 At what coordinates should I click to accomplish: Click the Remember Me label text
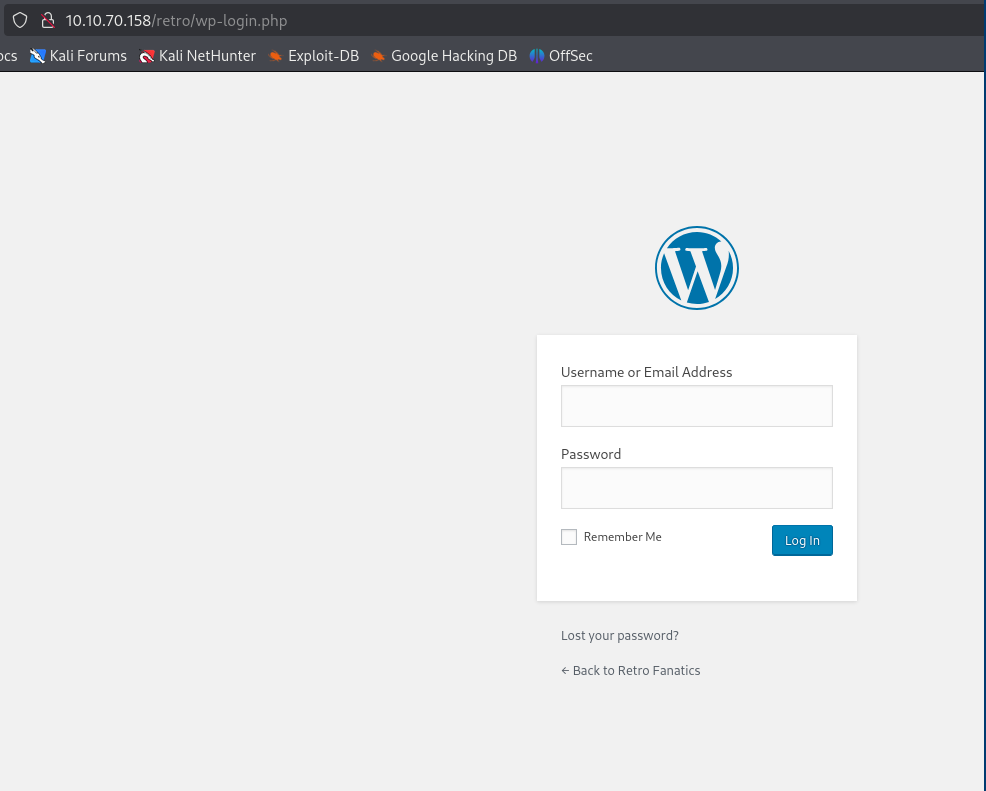point(622,537)
